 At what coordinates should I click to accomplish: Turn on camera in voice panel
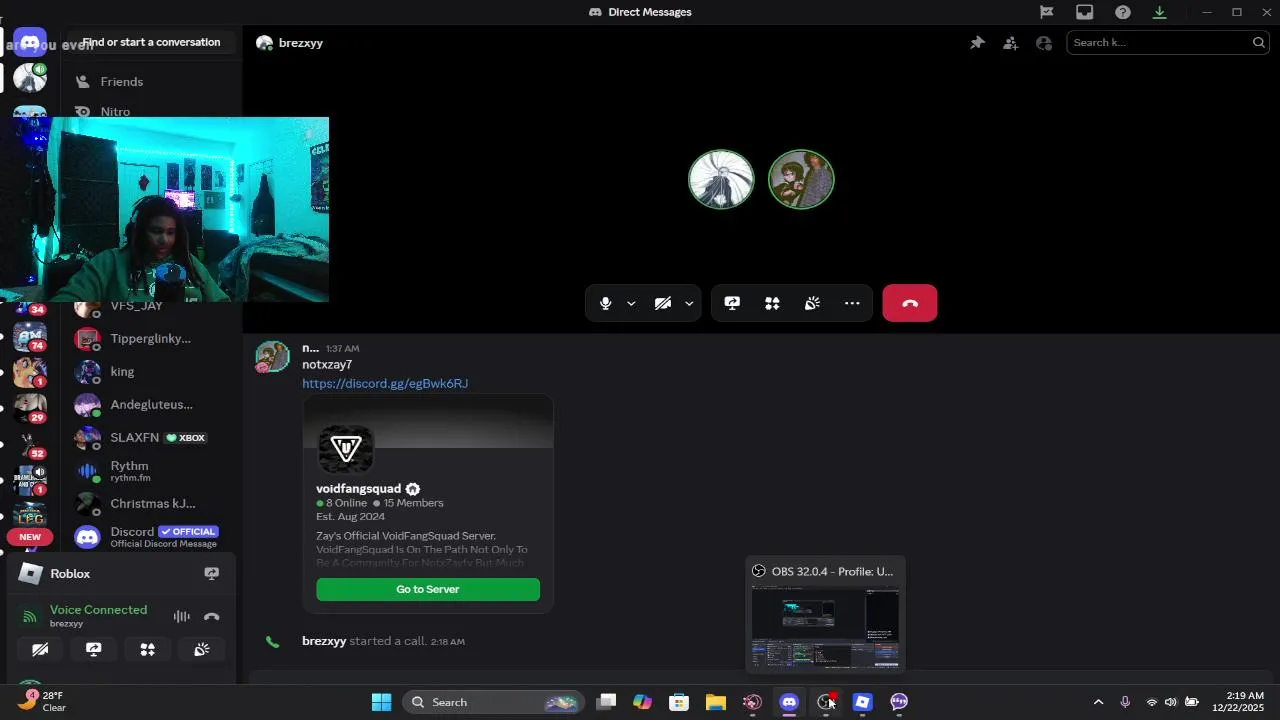point(40,650)
